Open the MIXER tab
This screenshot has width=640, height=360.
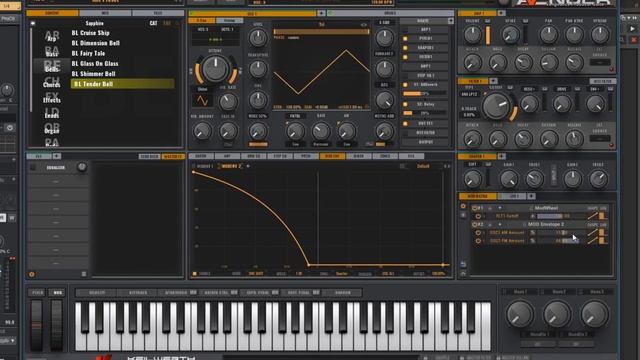(x=358, y=156)
